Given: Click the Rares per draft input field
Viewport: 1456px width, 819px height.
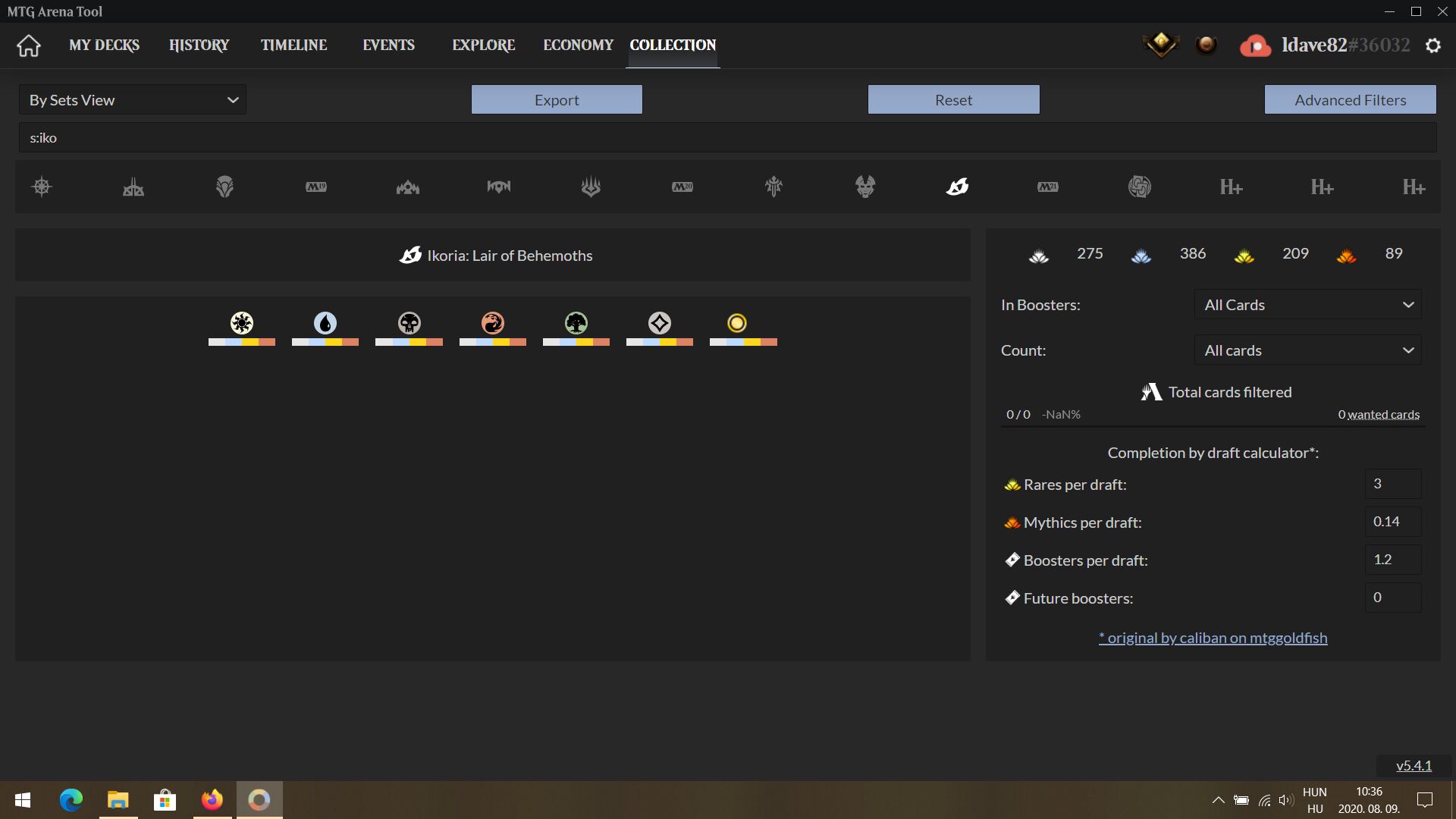Looking at the screenshot, I should point(1392,484).
